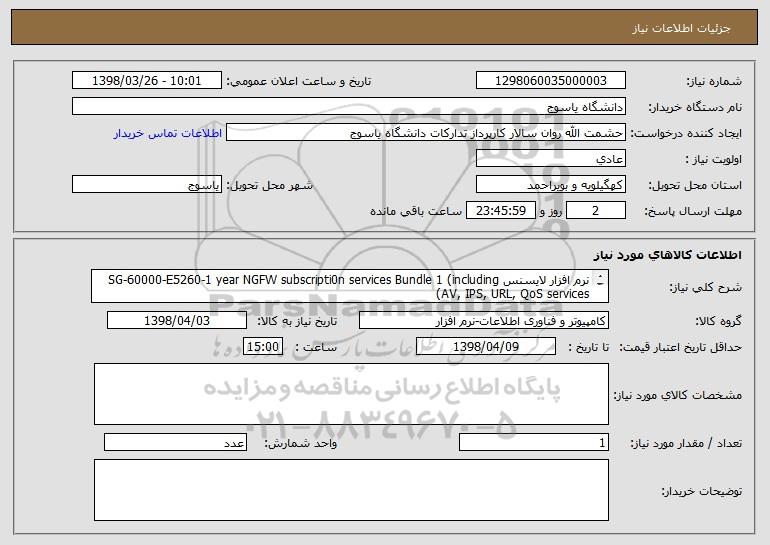Open the buyer contact info link (اطلاعات تماس خریدار)
The image size is (770, 545).
(168, 133)
